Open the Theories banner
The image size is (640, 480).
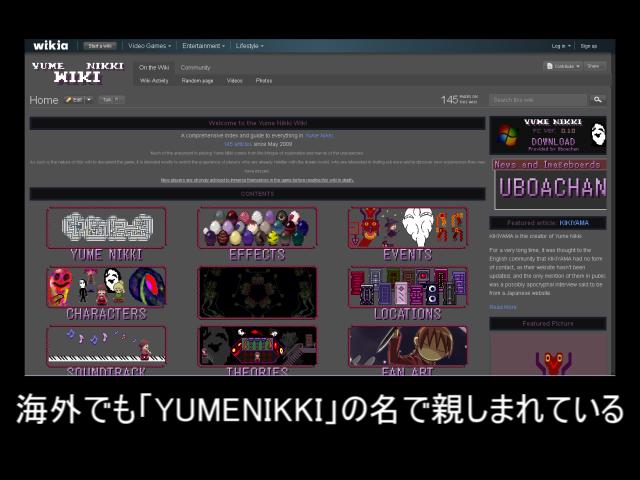click(x=257, y=346)
